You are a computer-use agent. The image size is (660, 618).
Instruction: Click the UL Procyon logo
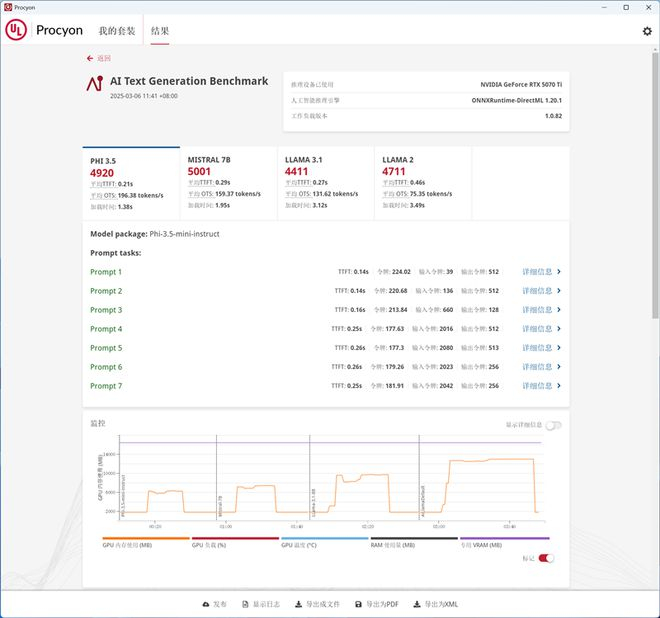[16, 31]
